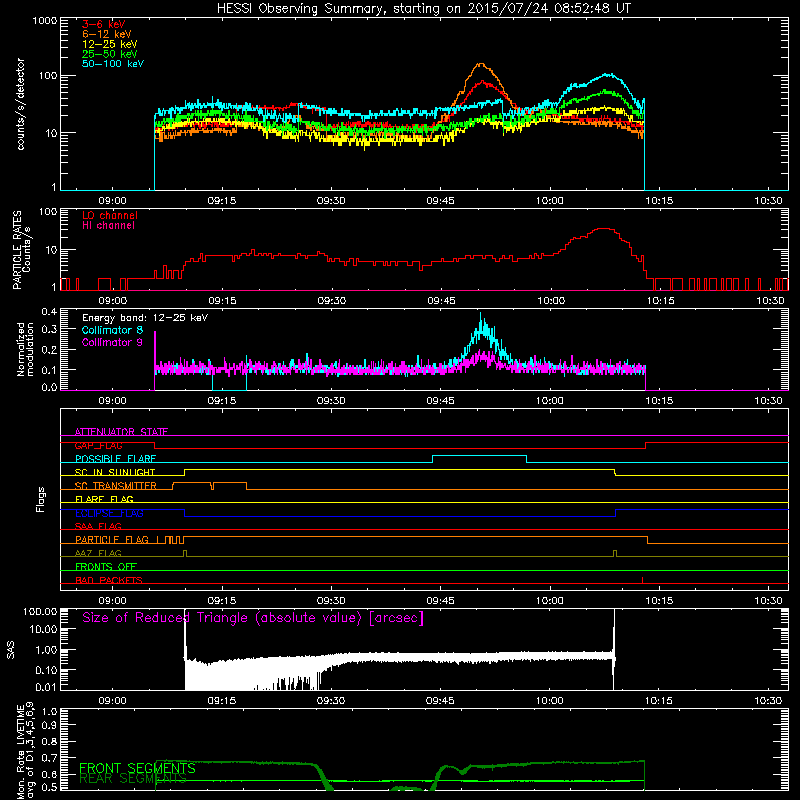Click the Flags axis label

pyautogui.click(x=41, y=499)
